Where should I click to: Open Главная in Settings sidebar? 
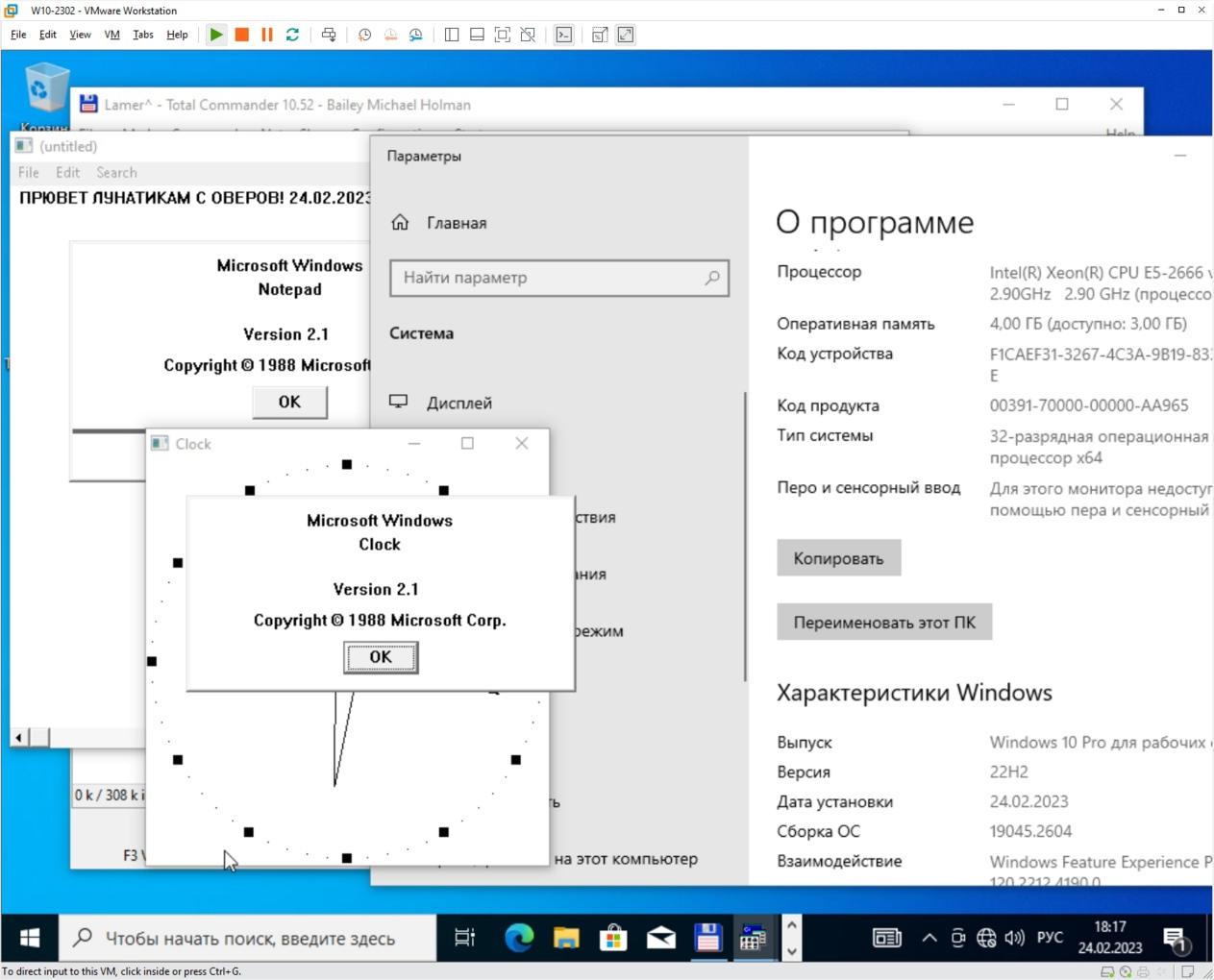point(457,223)
